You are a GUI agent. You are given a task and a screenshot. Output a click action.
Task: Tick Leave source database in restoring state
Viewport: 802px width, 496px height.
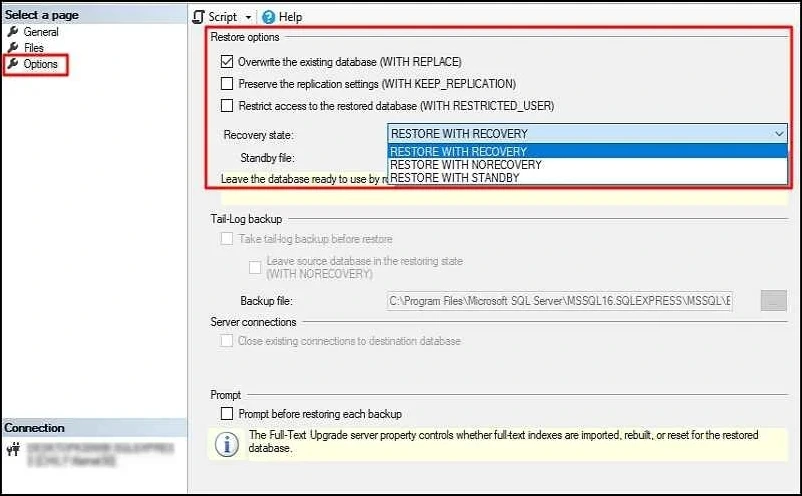coord(255,267)
